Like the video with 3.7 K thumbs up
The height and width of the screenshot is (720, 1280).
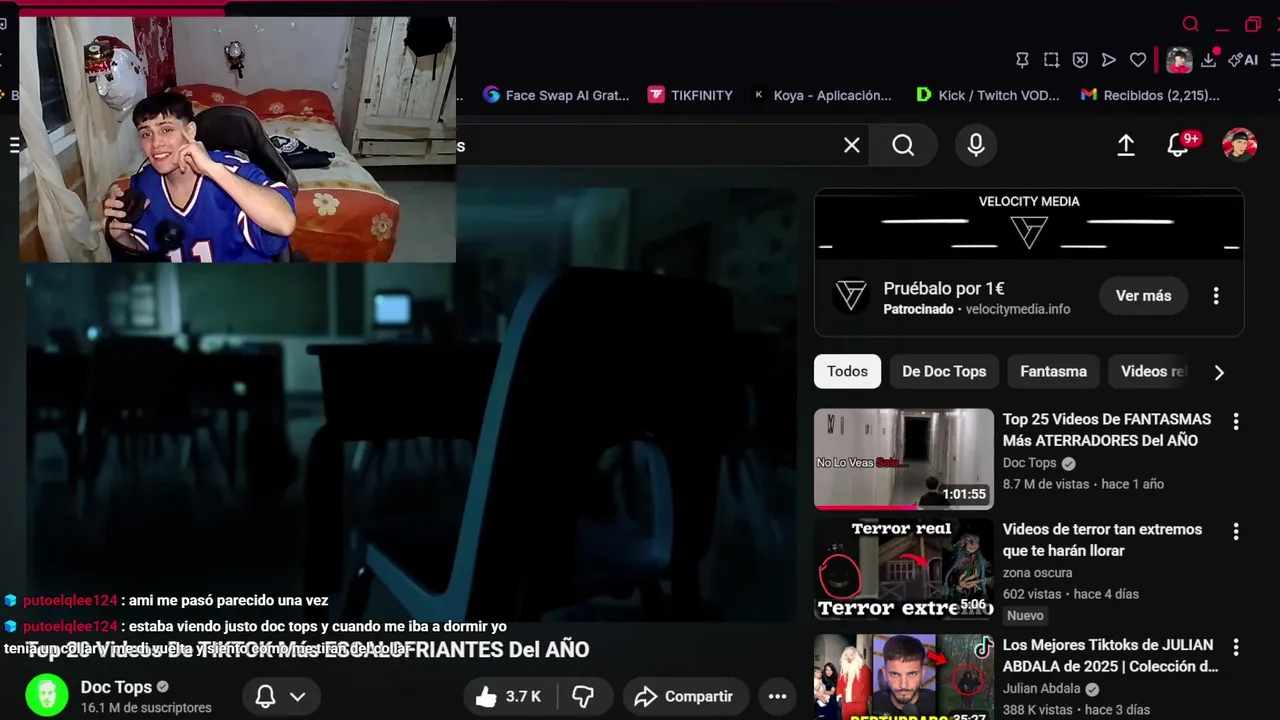(509, 697)
